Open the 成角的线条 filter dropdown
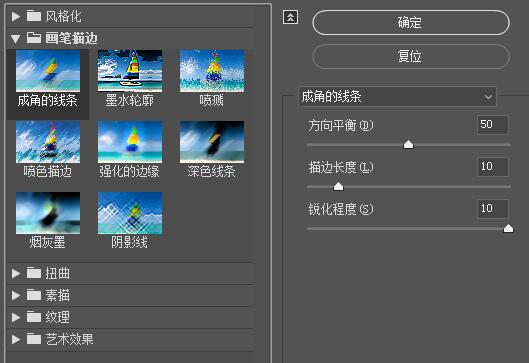This screenshot has height=363, width=529. 397,96
